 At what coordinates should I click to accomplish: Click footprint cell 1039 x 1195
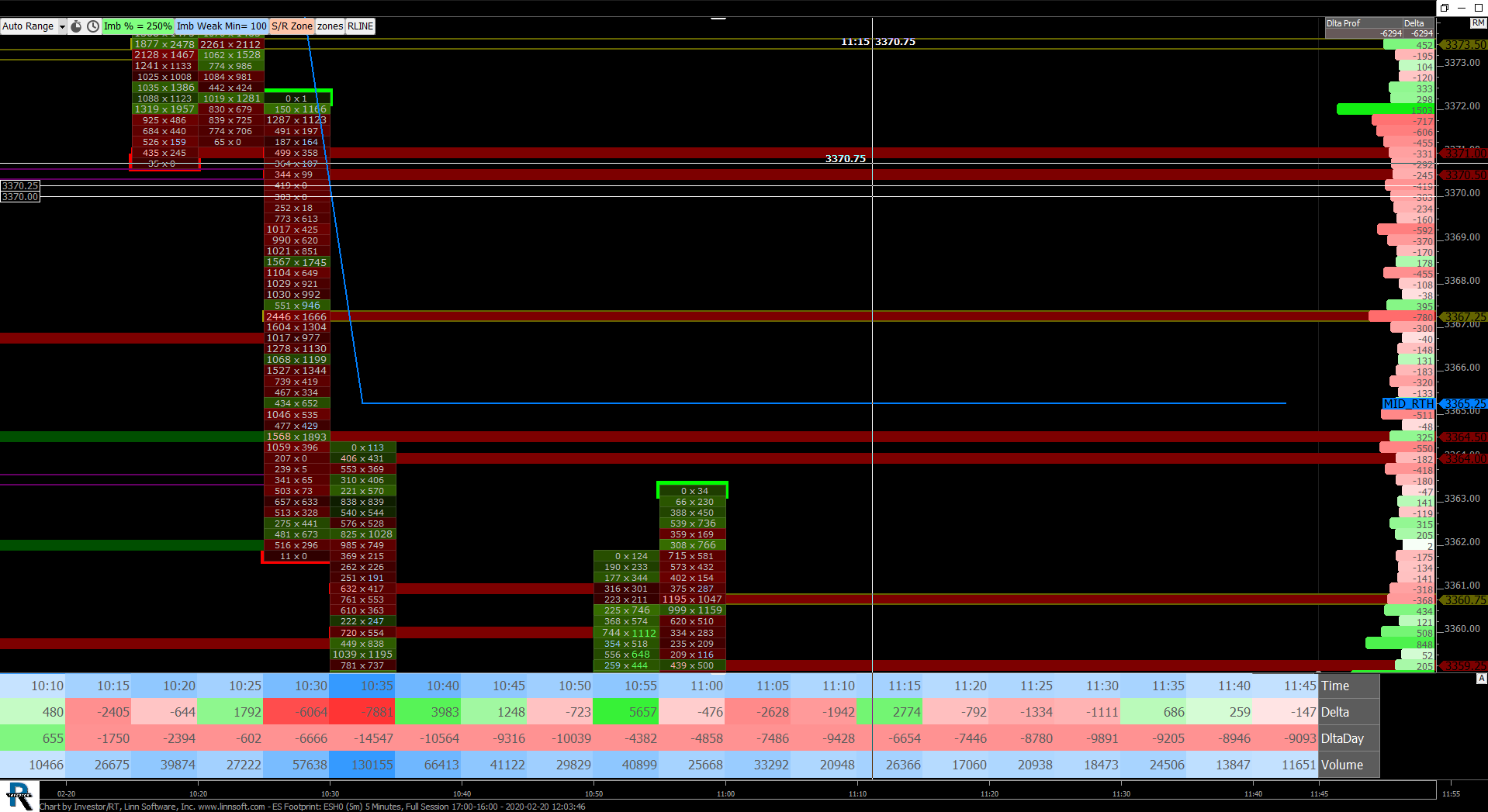(363, 655)
